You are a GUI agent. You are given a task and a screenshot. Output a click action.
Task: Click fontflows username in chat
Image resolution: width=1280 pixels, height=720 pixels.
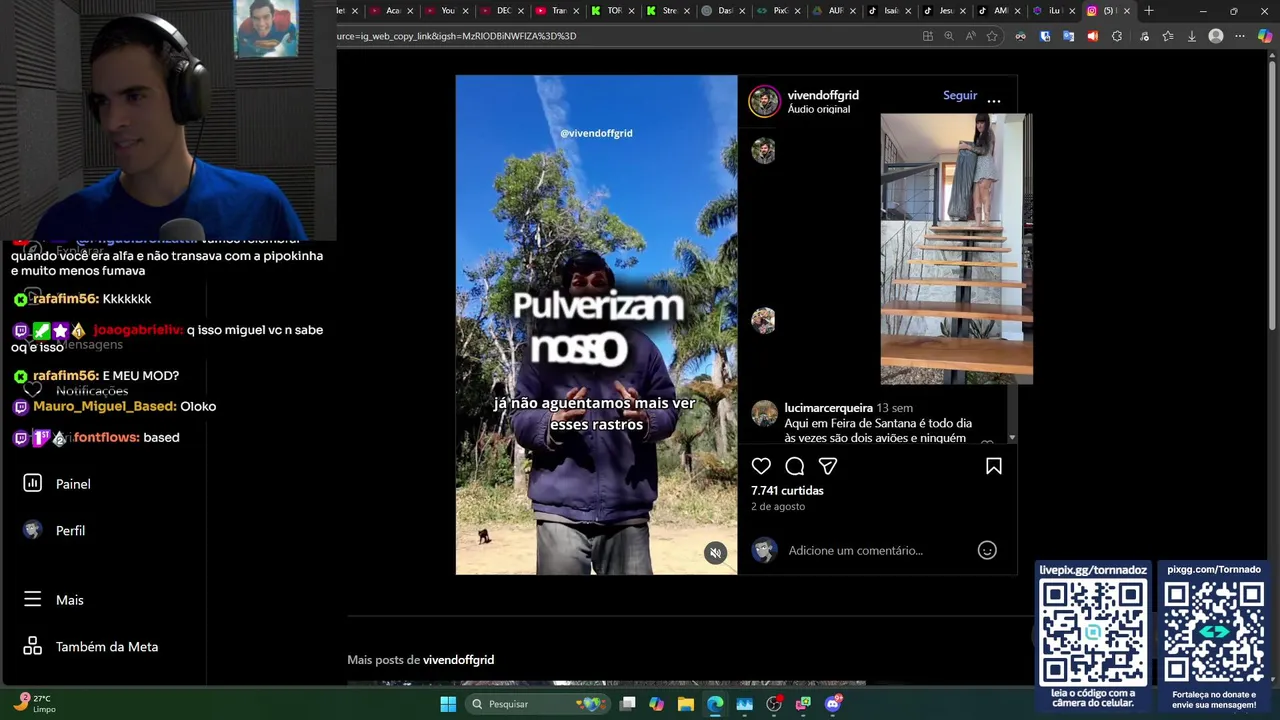(106, 437)
